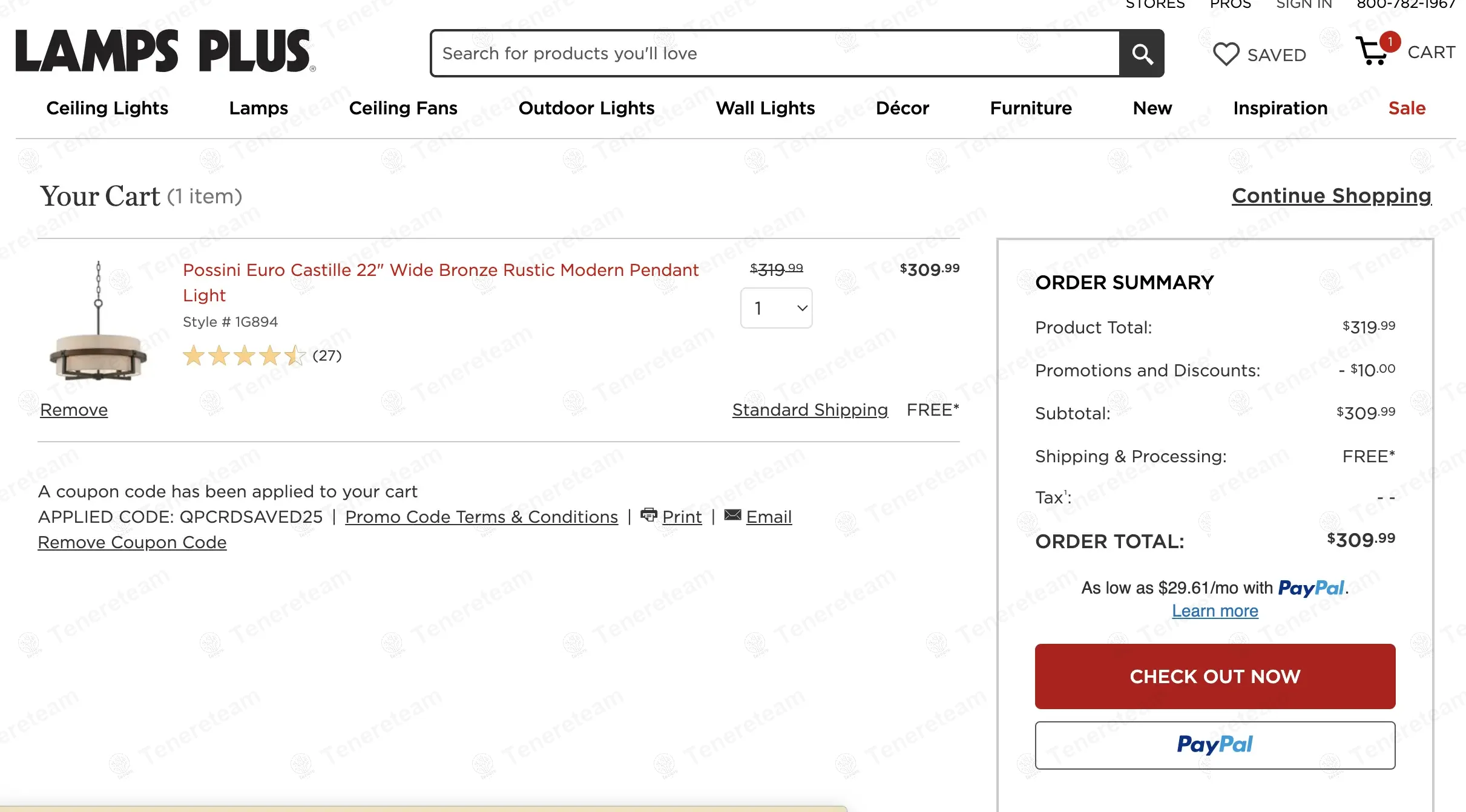Viewport: 1466px width, 812px height.
Task: Click the email envelope icon
Action: (732, 515)
